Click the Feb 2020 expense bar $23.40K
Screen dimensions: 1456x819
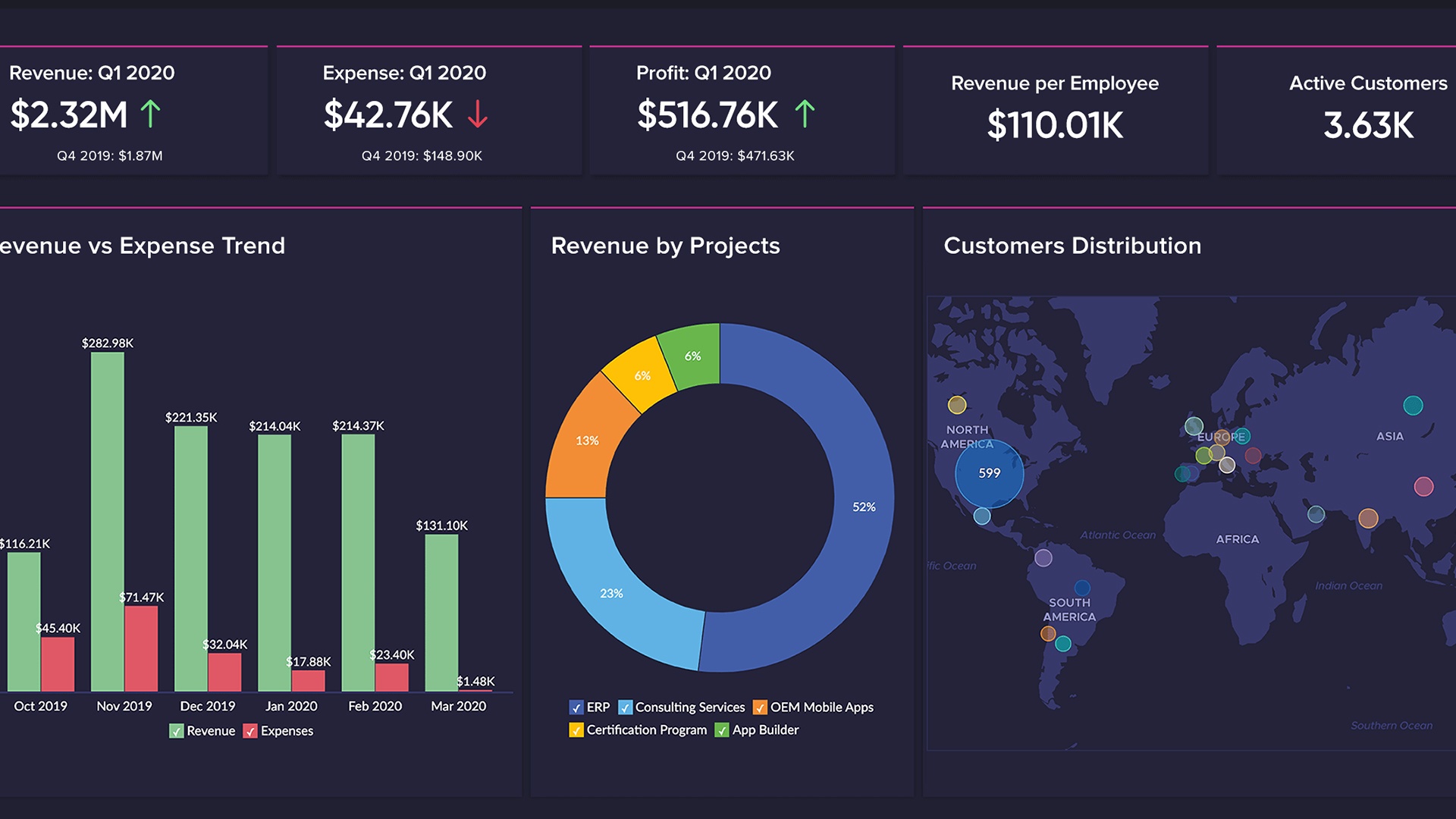(x=391, y=677)
